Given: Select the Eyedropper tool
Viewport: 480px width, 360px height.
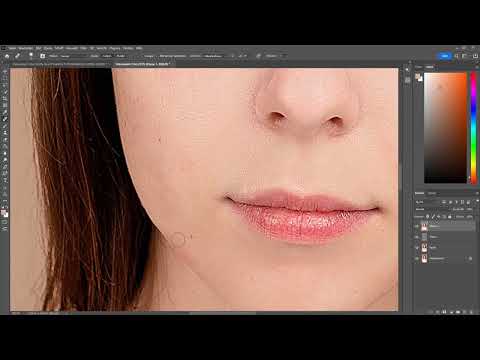Looking at the screenshot, I should point(5,111).
